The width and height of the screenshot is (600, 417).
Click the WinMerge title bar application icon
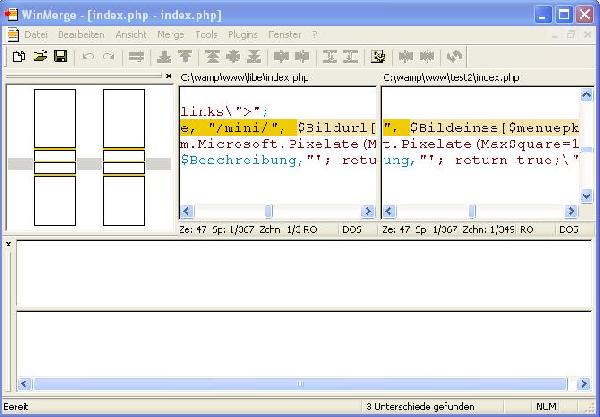(x=11, y=15)
